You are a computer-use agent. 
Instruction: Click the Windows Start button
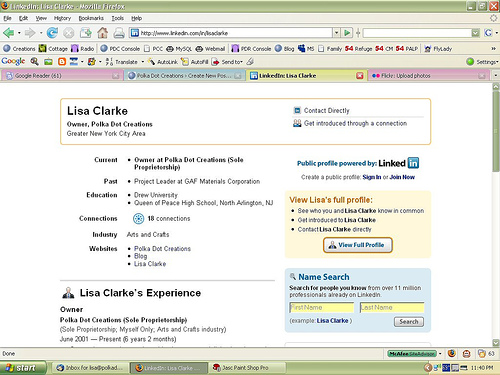coord(23,368)
